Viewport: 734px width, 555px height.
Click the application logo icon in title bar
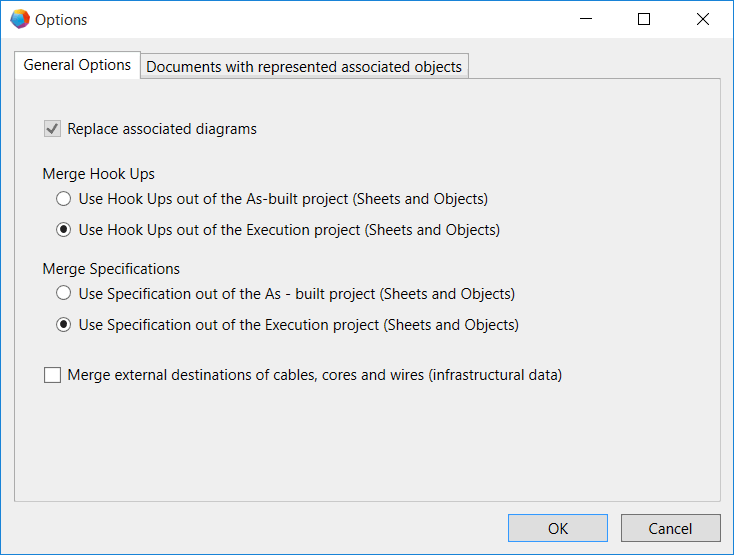click(x=20, y=19)
